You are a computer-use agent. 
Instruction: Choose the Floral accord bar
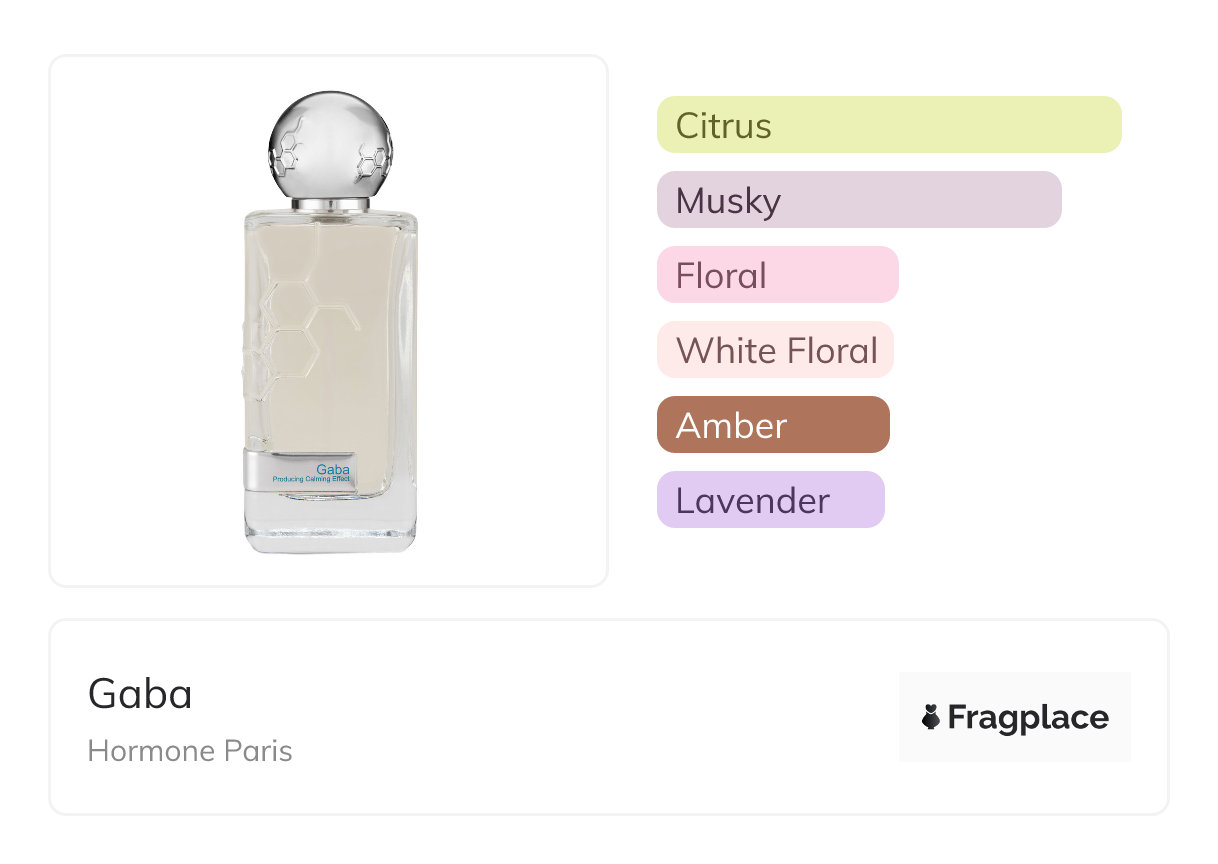point(777,275)
